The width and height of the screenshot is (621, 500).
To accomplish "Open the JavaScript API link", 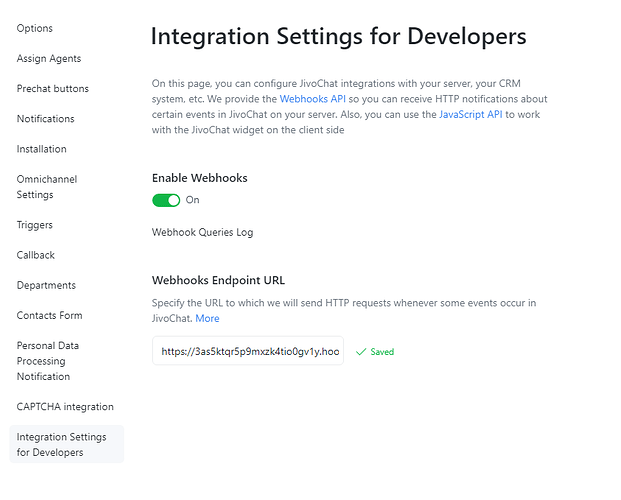I will [x=470, y=115].
